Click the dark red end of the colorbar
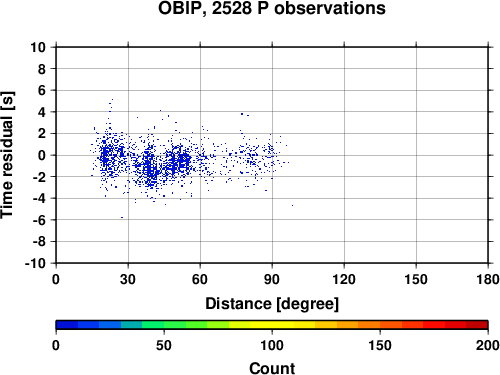 [x=477, y=325]
